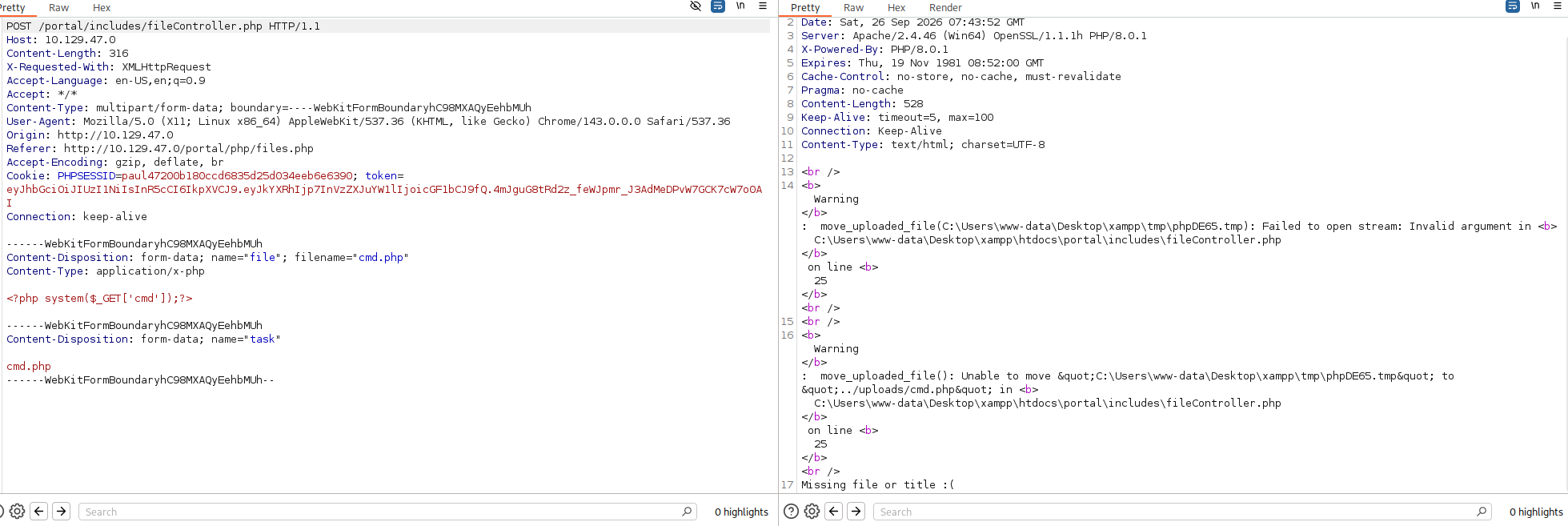The height and width of the screenshot is (526, 1568).
Task: Click the User-Agent header line
Action: [x=368, y=122]
